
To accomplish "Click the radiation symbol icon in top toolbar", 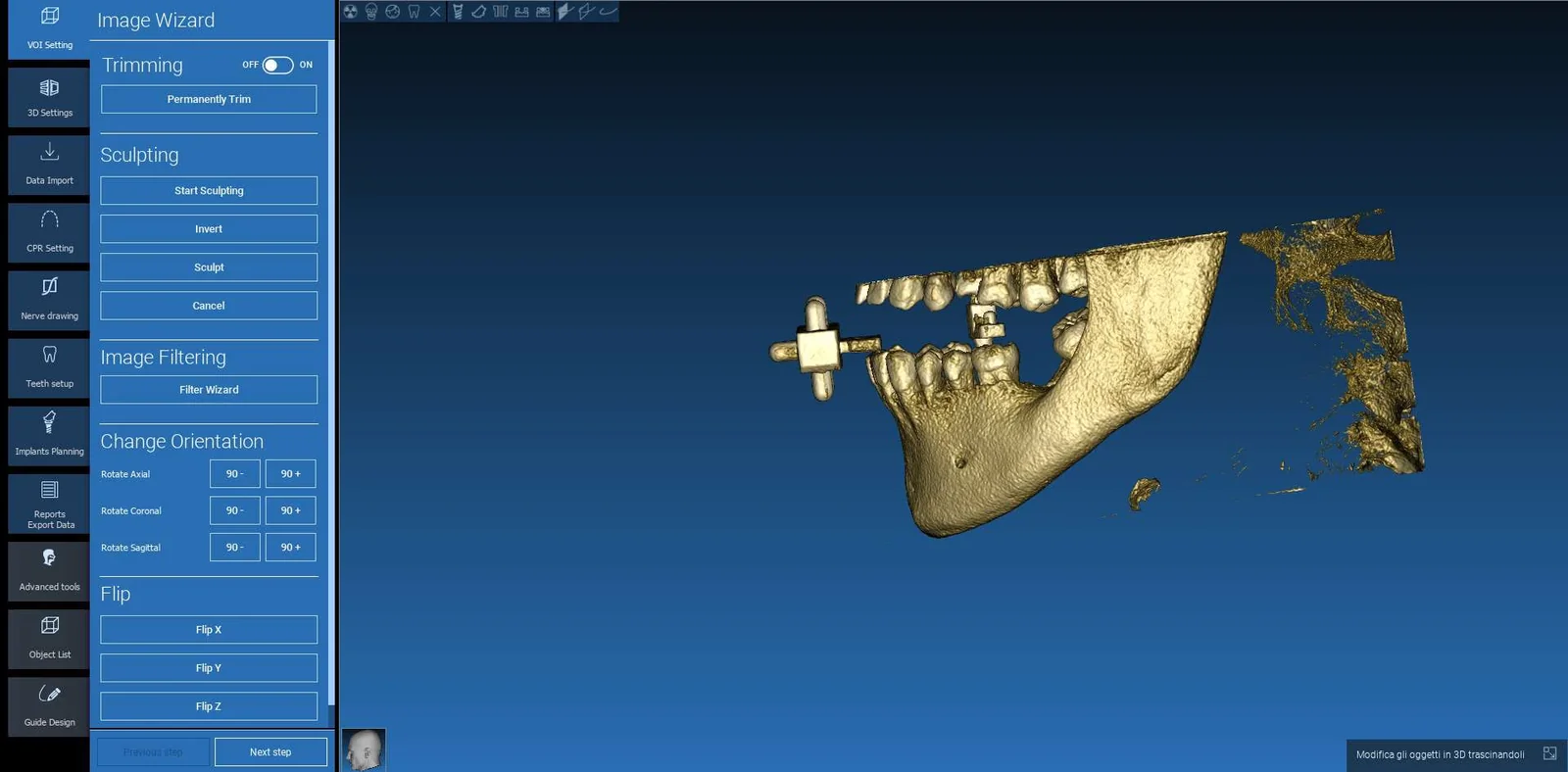I will (350, 12).
